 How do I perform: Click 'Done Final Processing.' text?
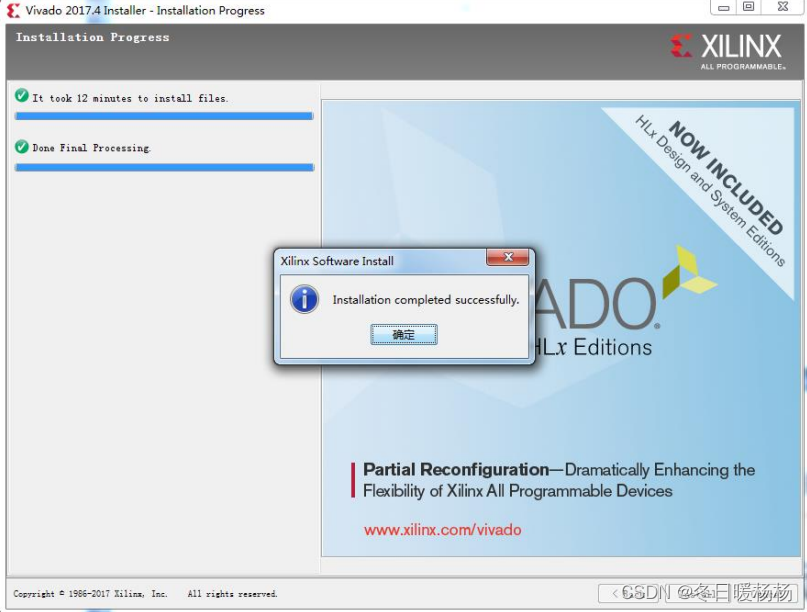[92, 148]
